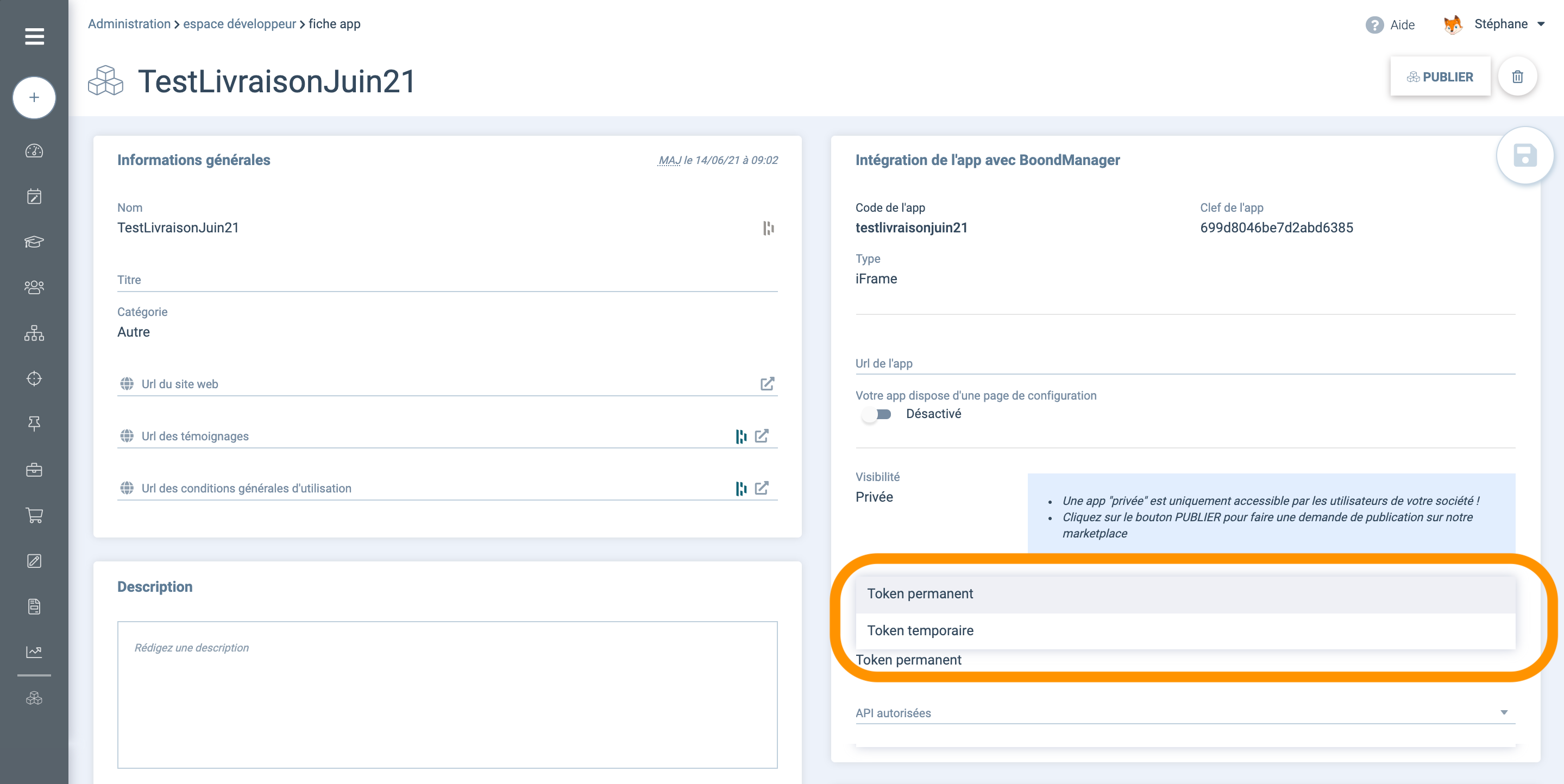Viewport: 1564px width, 784px height.
Task: Click the Nom field value TestLivraisonJuin21
Action: pos(178,227)
